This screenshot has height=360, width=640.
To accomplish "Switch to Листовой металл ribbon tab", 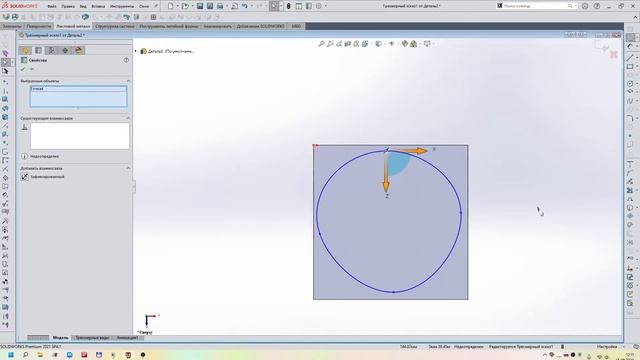I will point(73,26).
